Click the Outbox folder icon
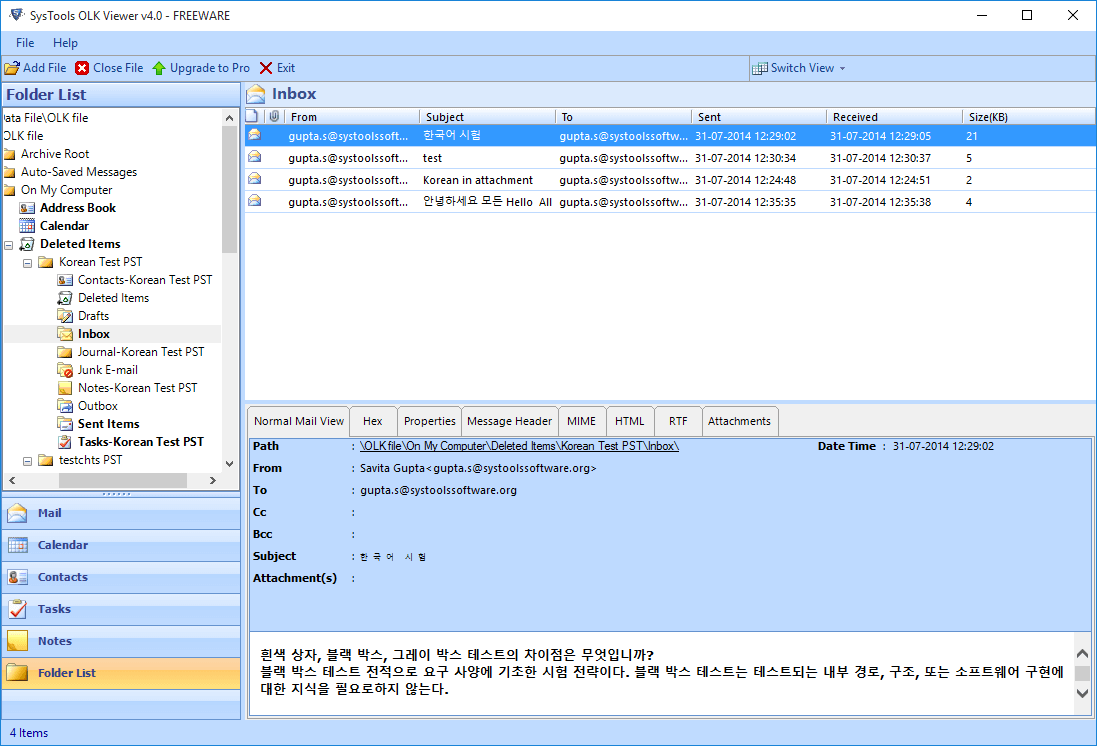 [65, 406]
